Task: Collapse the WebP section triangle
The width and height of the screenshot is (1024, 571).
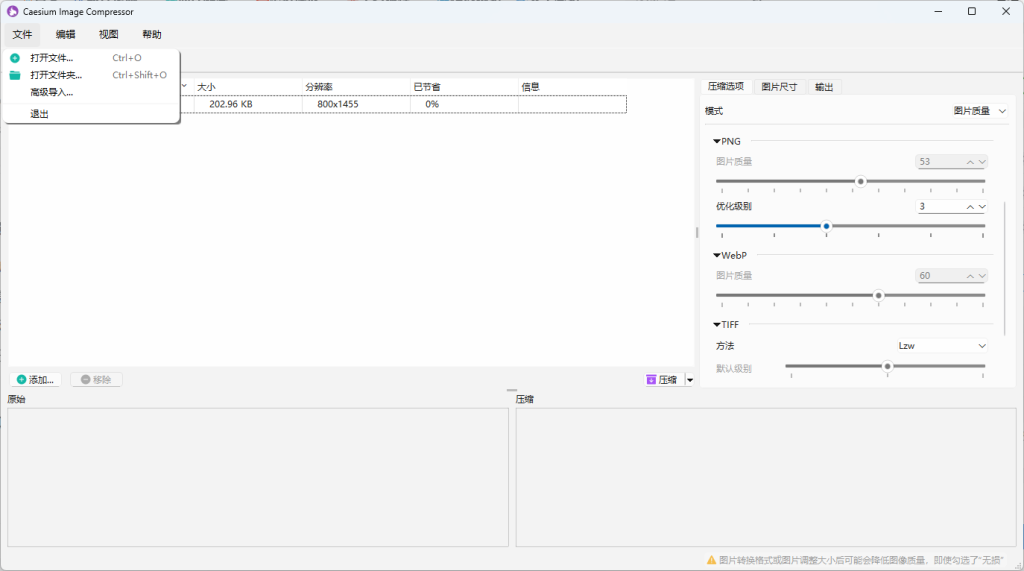Action: tap(716, 255)
